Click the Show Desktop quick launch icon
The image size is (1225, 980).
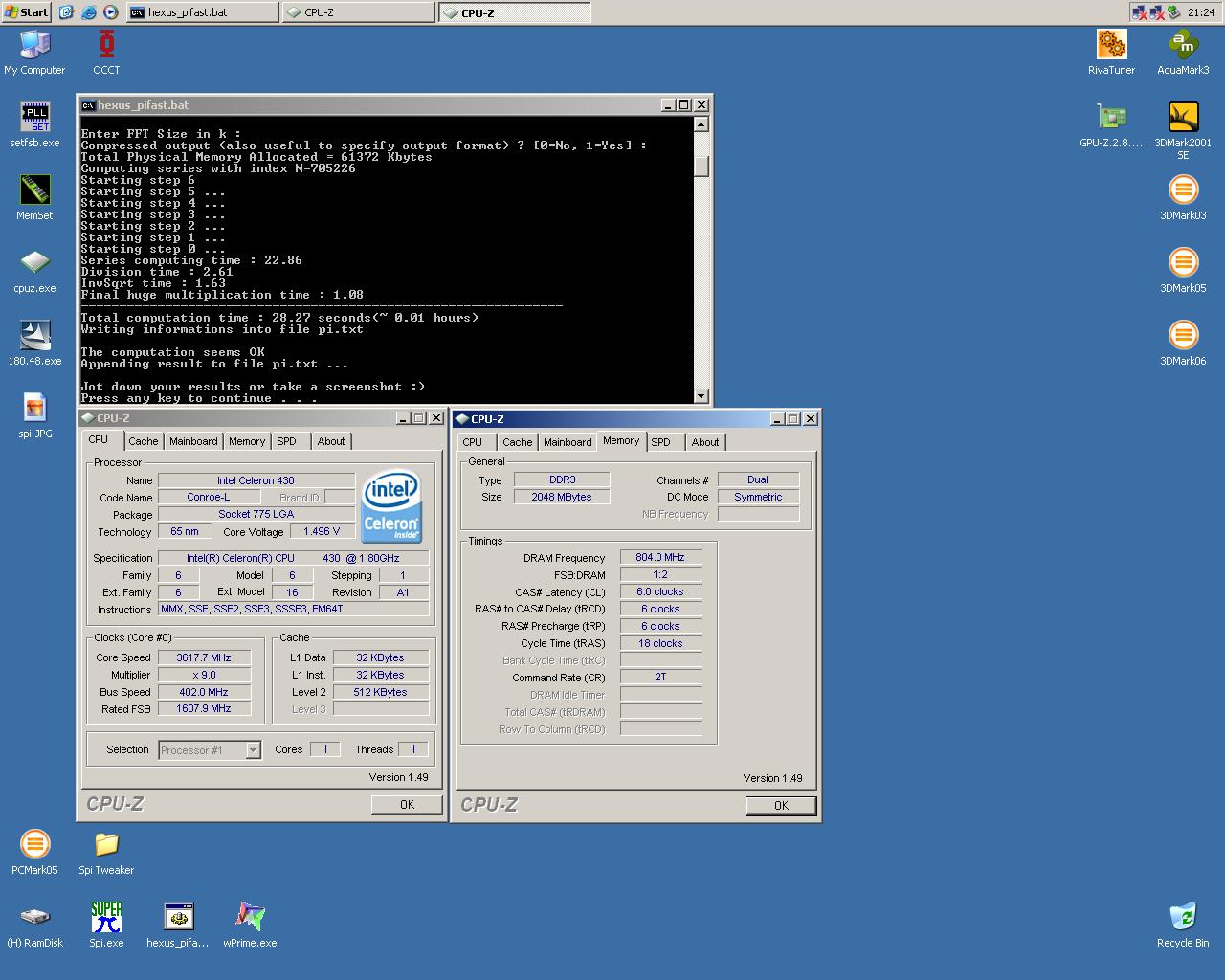point(66,12)
